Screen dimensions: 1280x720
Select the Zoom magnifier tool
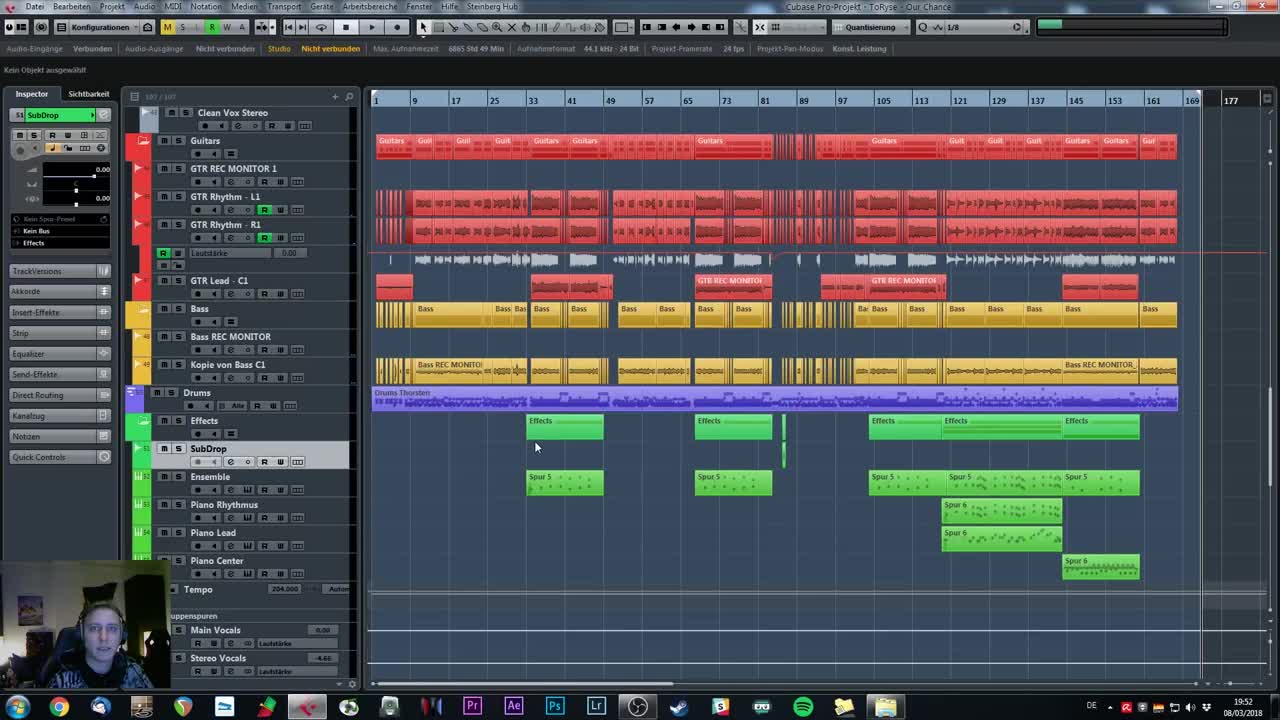[495, 27]
